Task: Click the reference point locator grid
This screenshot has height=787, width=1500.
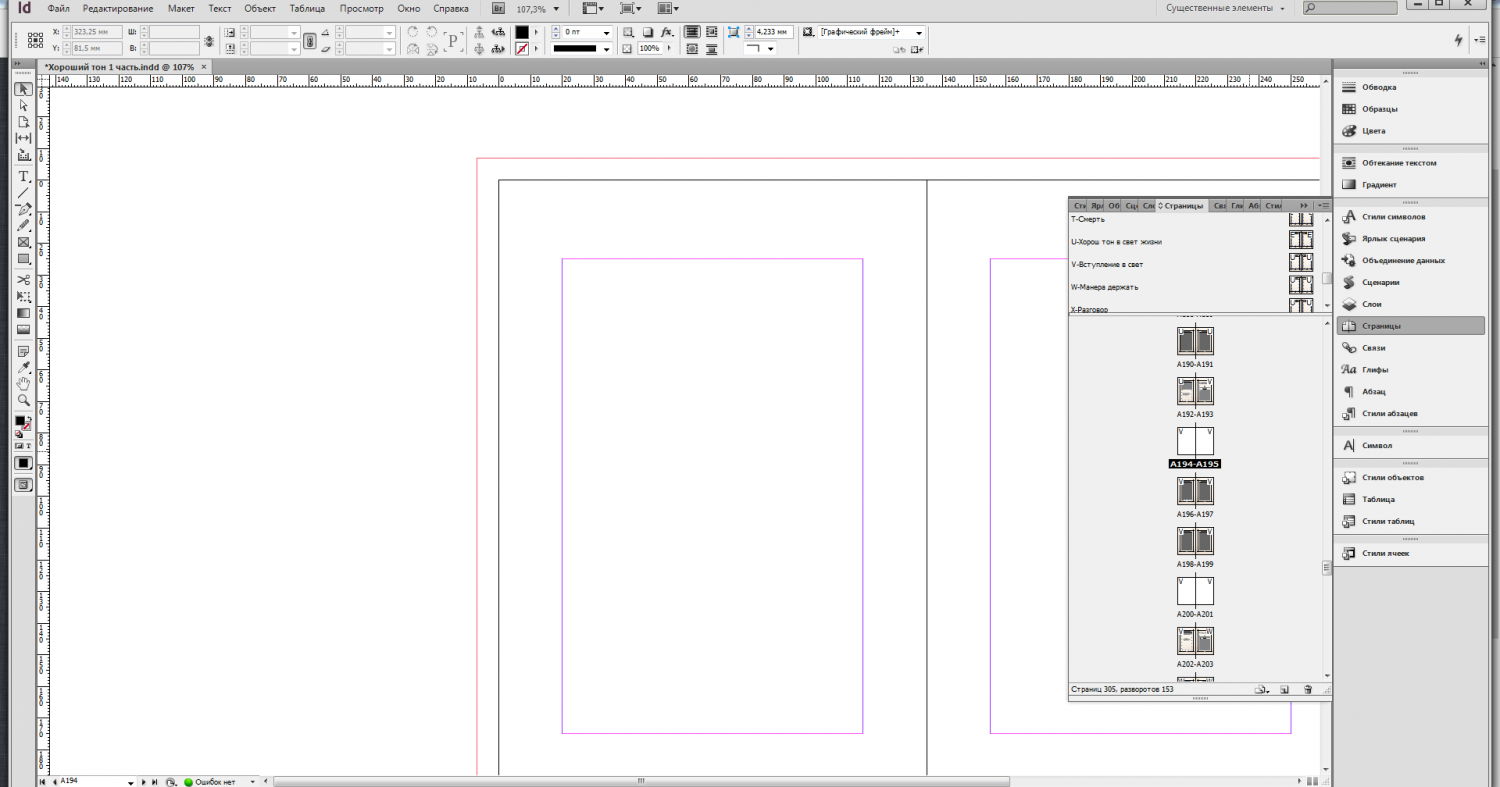Action: 35,40
